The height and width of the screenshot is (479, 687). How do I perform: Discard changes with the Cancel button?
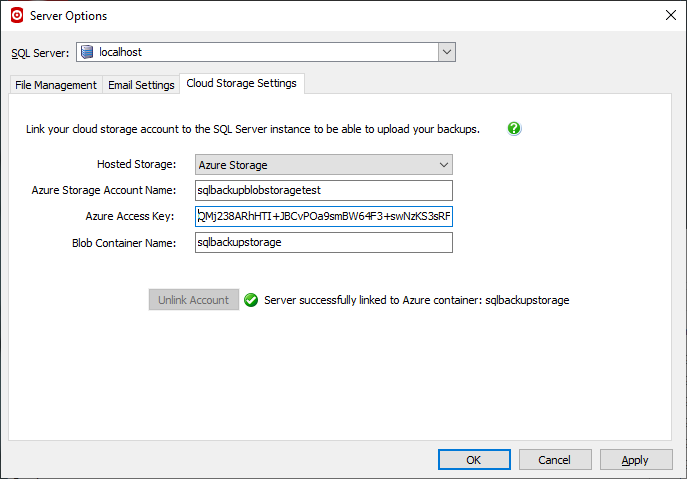point(554,460)
